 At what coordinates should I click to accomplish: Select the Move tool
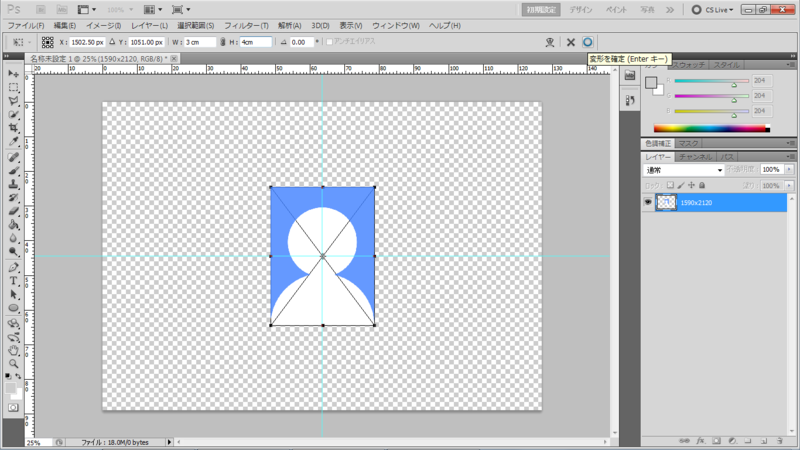[13, 74]
